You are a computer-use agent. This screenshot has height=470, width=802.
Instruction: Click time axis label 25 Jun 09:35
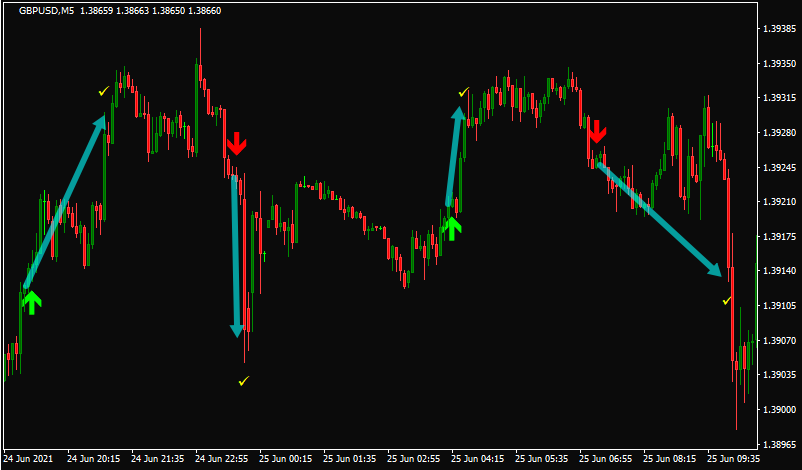click(733, 459)
